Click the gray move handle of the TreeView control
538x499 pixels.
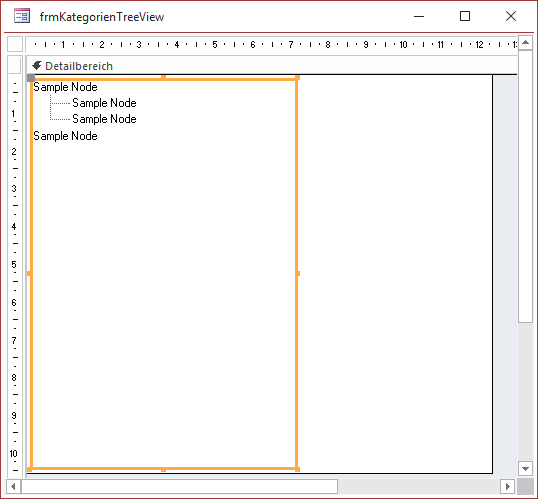pyautogui.click(x=31, y=78)
